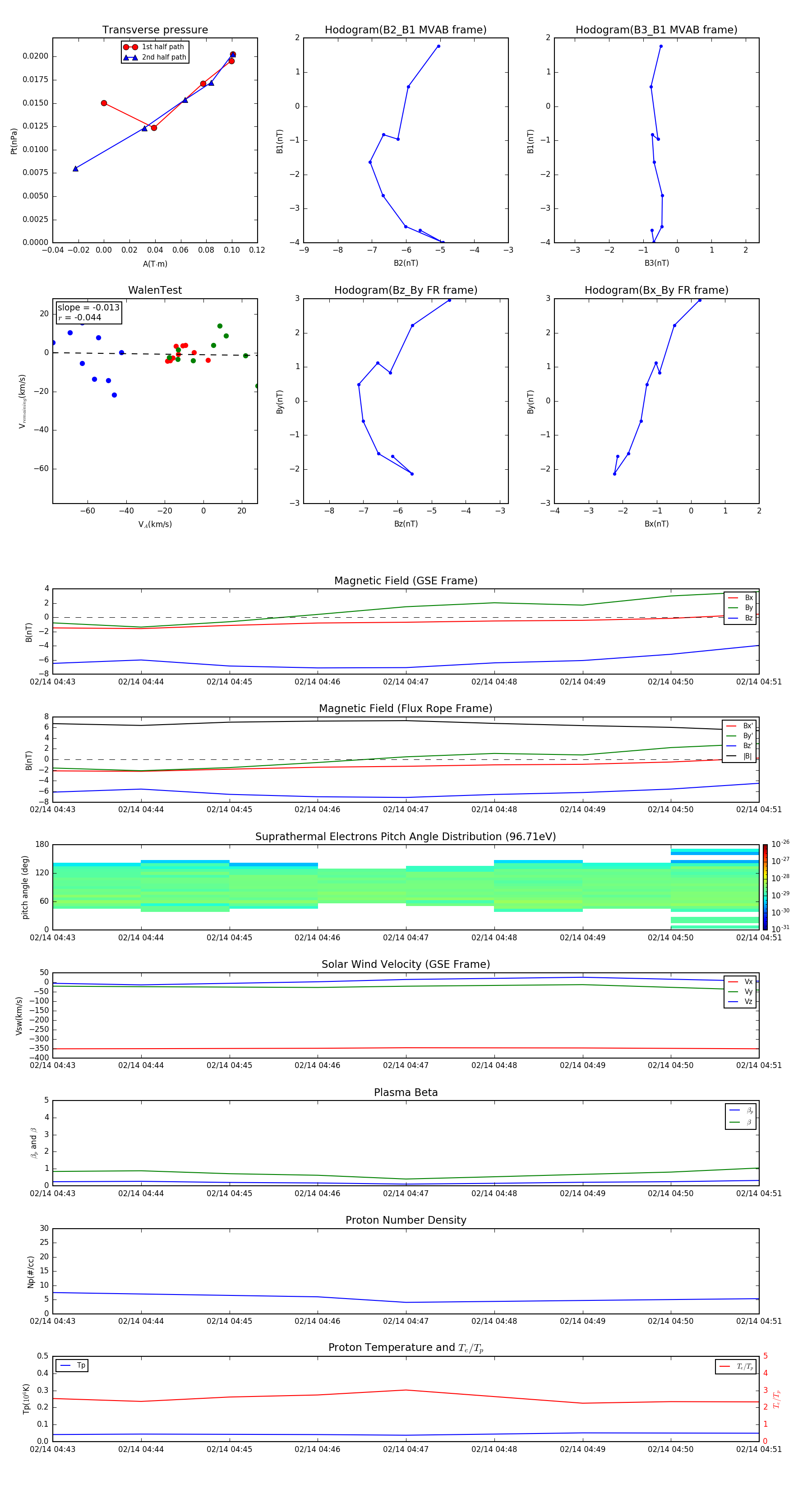Viewport: 812px width, 1489px height.
Task: Click the Vz legend entry in velocity panel
Action: tap(740, 1002)
